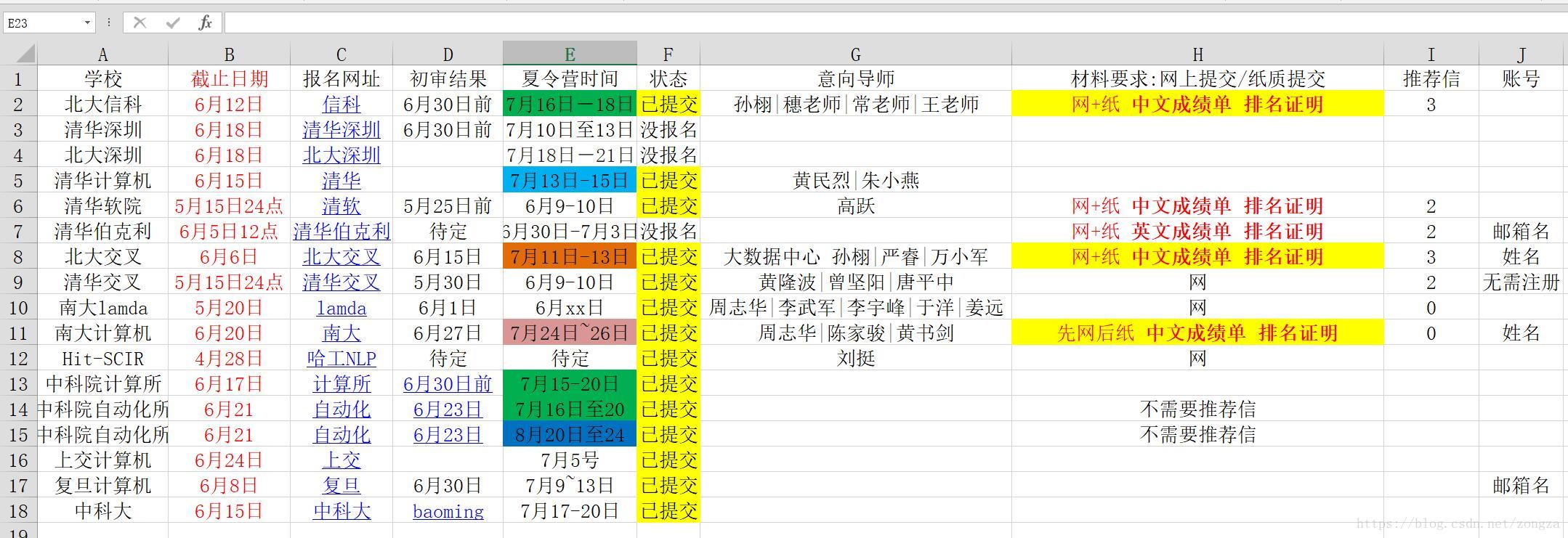The height and width of the screenshot is (538, 1568).
Task: Open the 北大深圳 hyperlink
Action: pos(341,155)
